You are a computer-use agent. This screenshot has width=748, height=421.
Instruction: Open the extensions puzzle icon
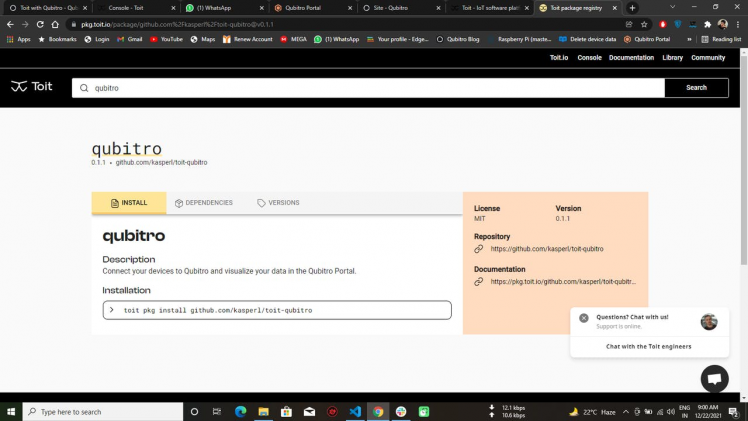click(x=707, y=24)
